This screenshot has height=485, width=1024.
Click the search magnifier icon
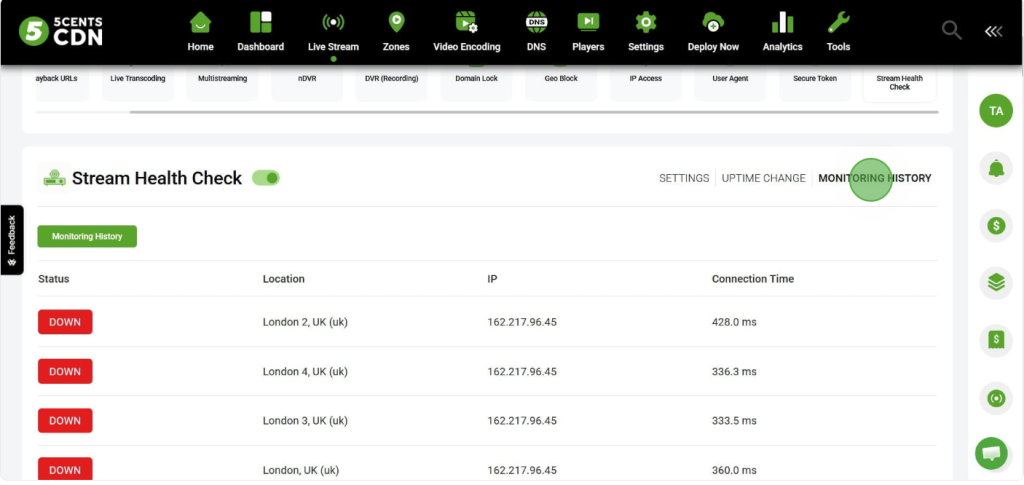click(951, 31)
